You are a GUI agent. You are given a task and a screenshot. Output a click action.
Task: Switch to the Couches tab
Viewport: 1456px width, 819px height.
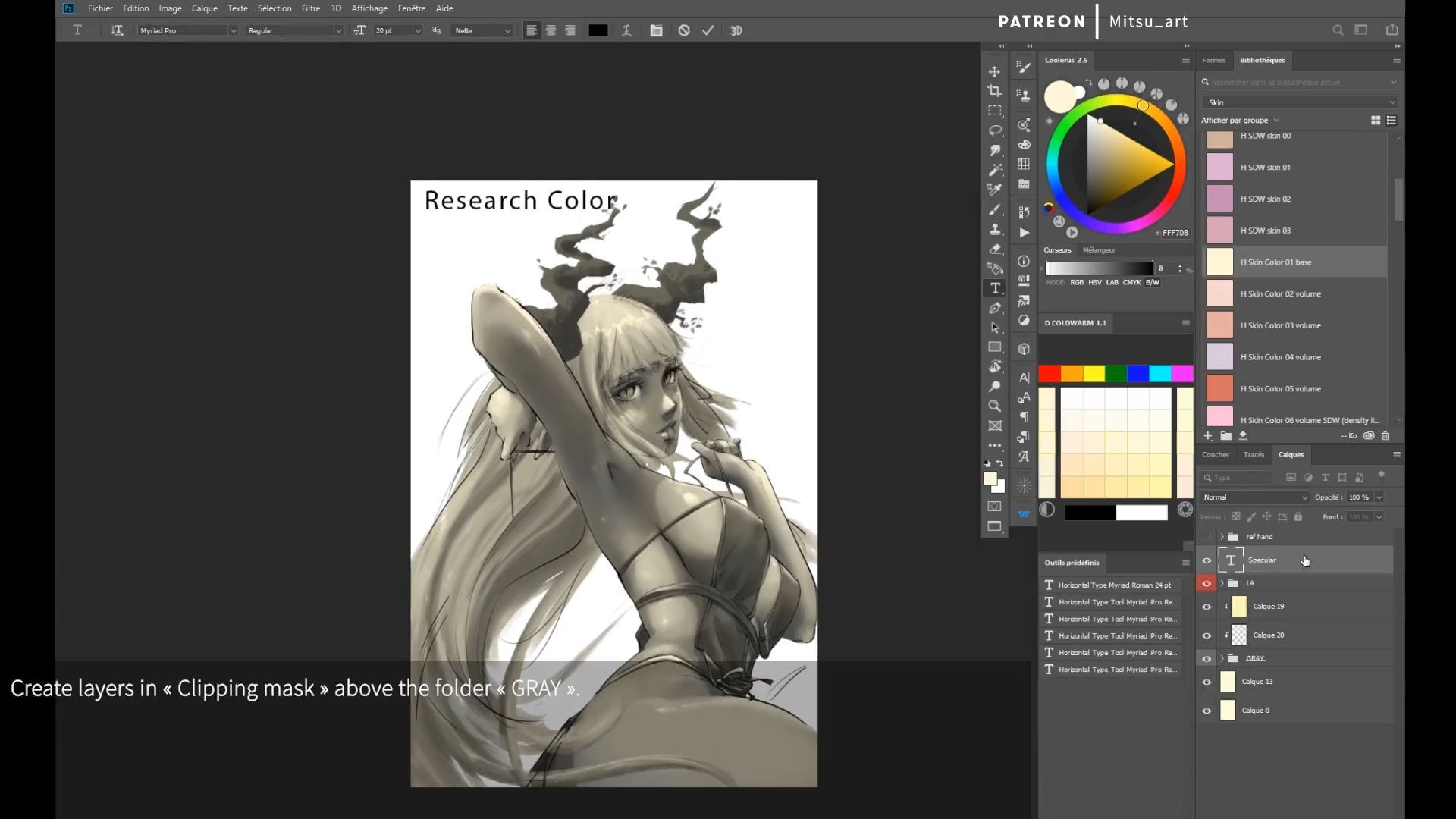click(x=1215, y=455)
